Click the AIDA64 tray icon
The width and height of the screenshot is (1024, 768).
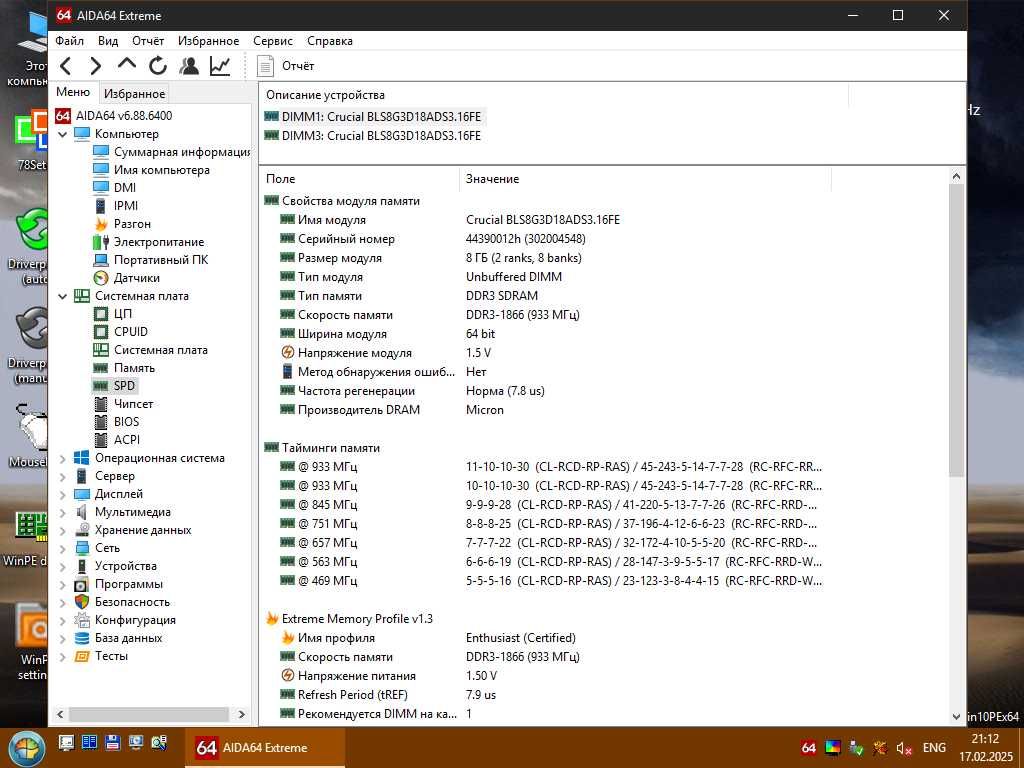click(808, 748)
